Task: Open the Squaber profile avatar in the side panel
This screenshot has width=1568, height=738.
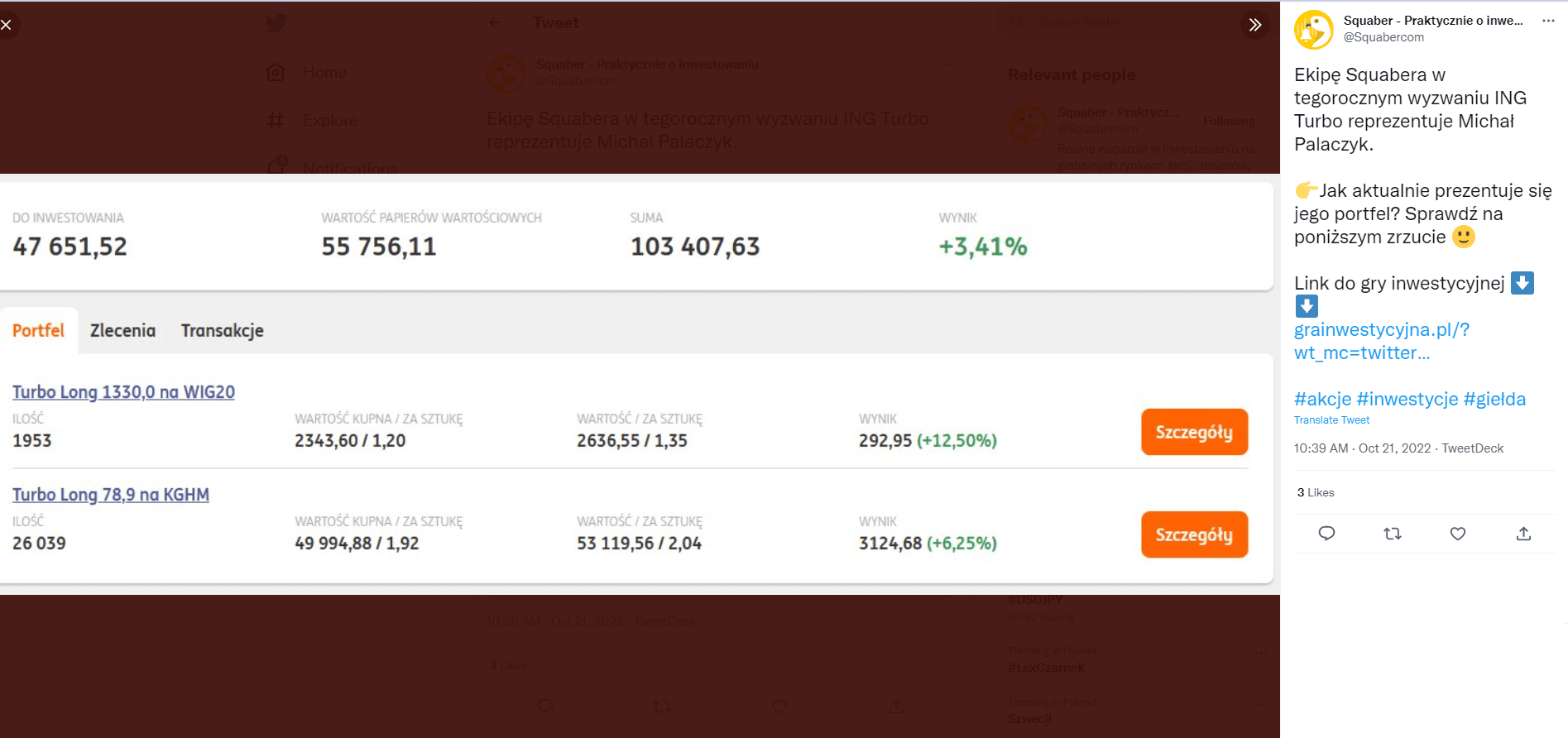Action: pyautogui.click(x=1313, y=30)
